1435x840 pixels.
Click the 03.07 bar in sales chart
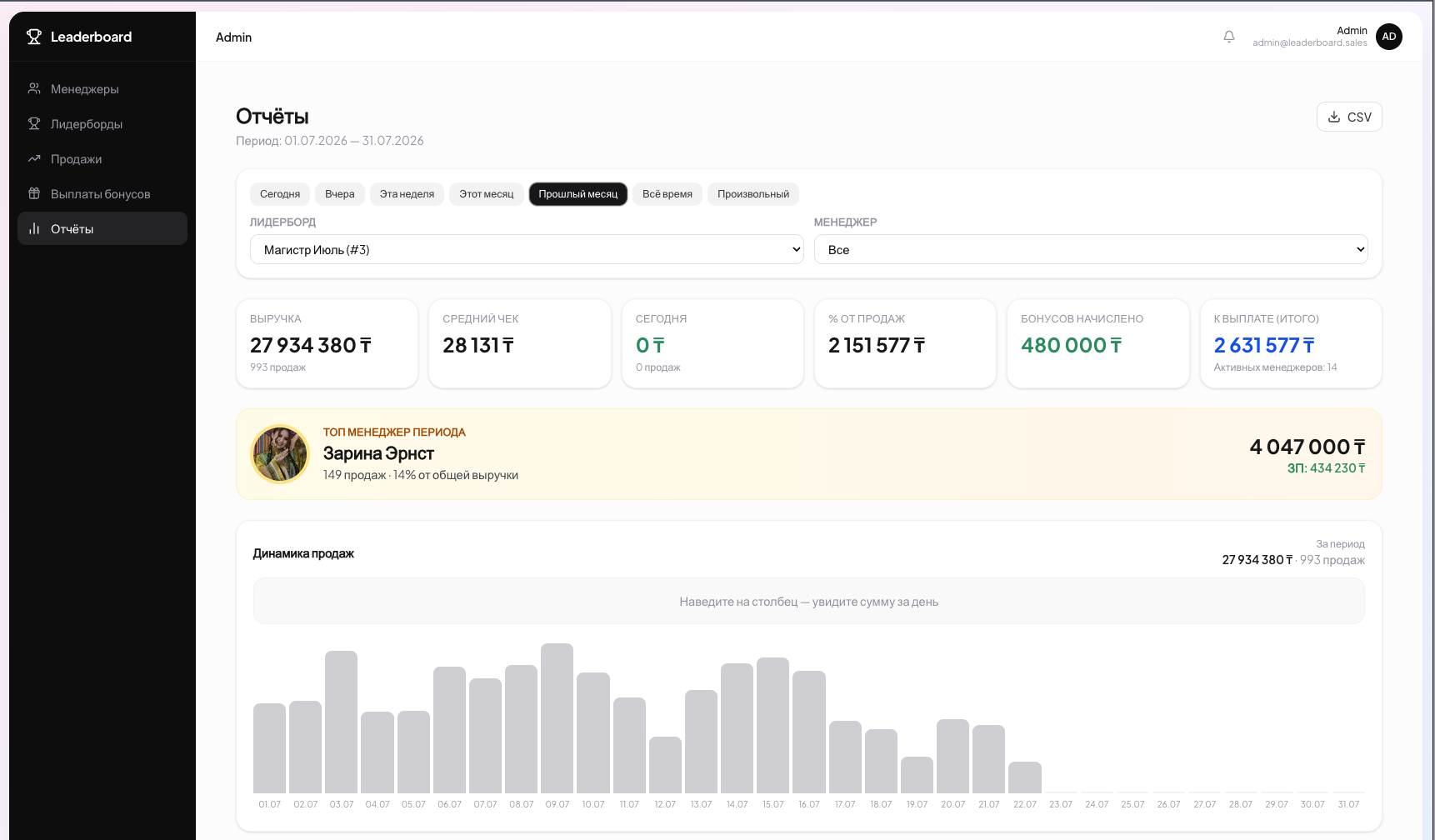click(341, 722)
